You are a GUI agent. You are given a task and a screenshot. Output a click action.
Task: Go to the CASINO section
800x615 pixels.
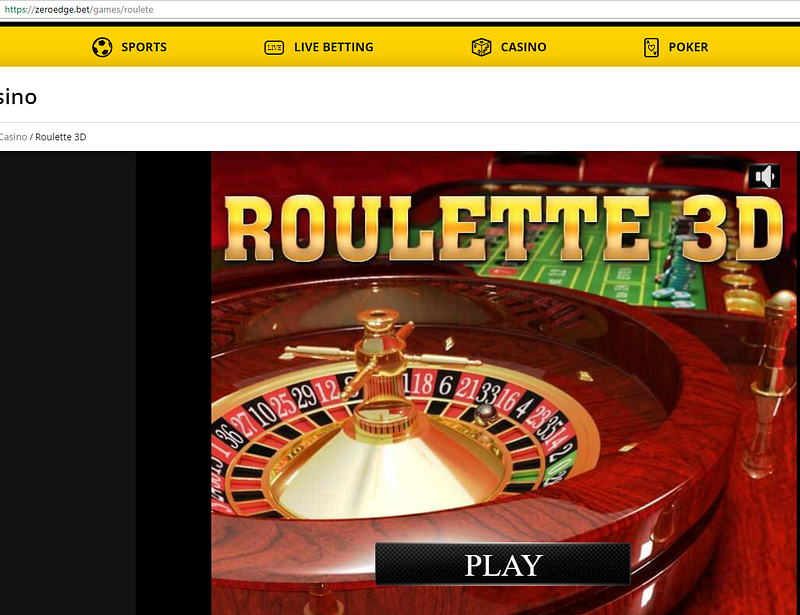pos(523,47)
